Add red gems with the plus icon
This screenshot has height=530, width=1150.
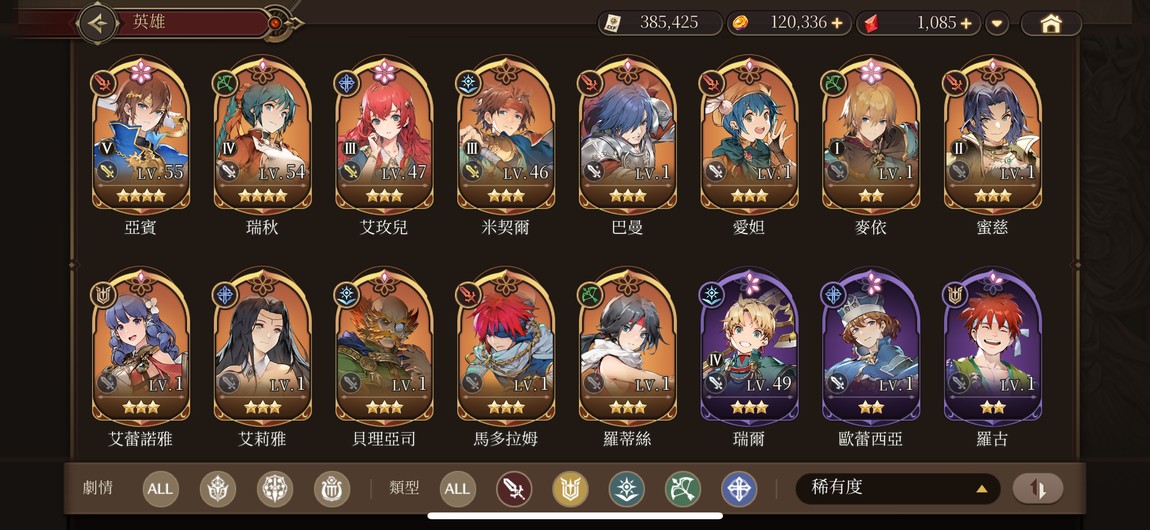point(966,23)
